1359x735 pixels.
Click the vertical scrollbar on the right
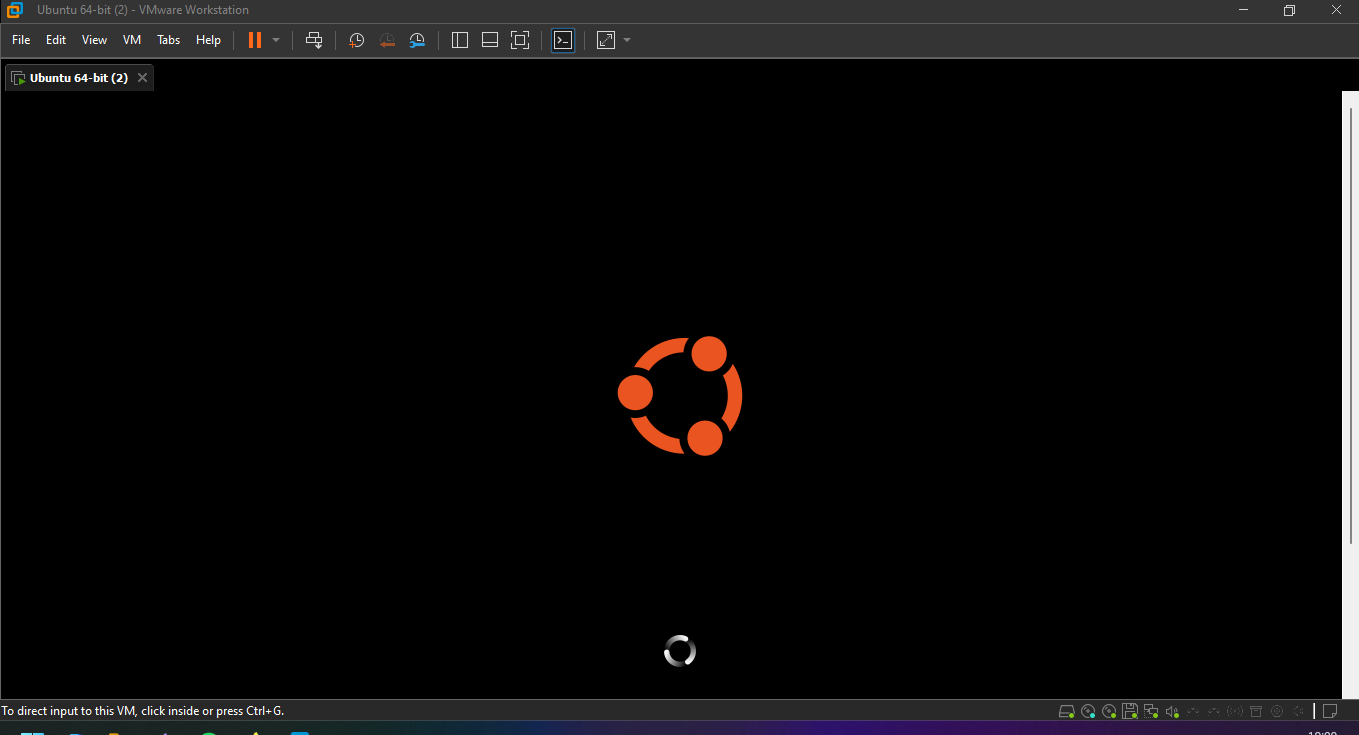coord(1349,320)
